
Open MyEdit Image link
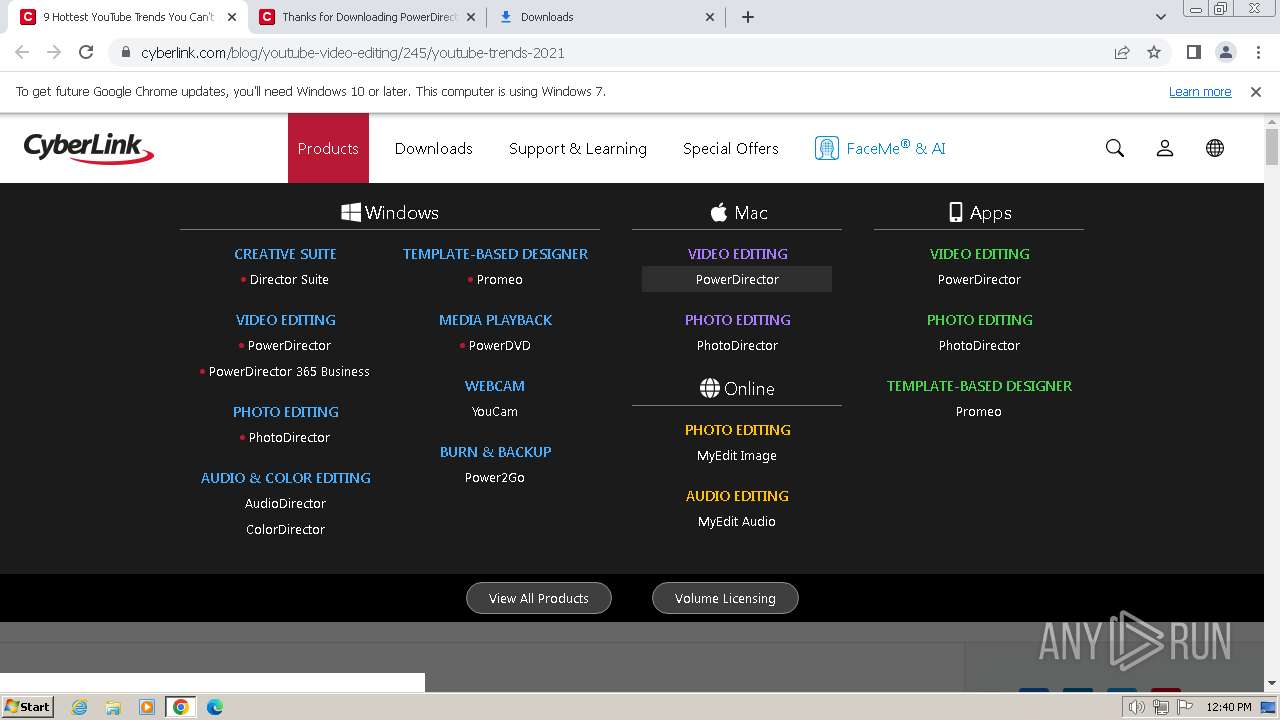point(737,456)
